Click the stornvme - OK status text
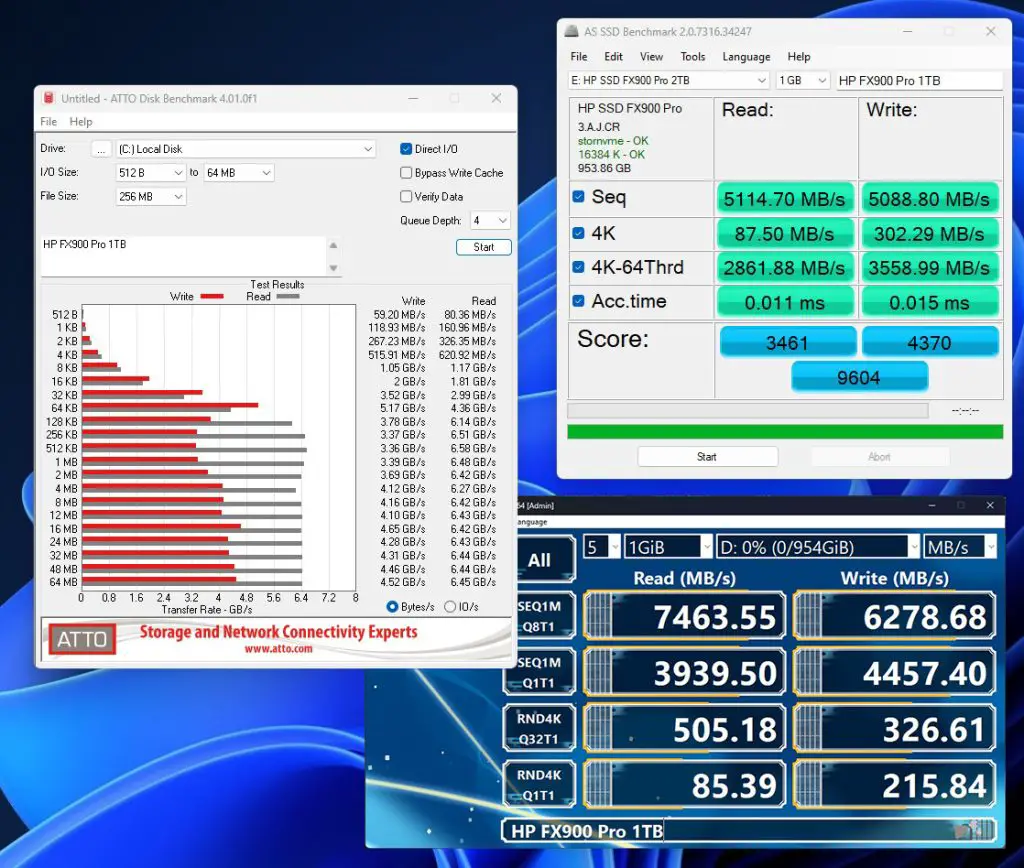1024x868 pixels. (x=613, y=140)
